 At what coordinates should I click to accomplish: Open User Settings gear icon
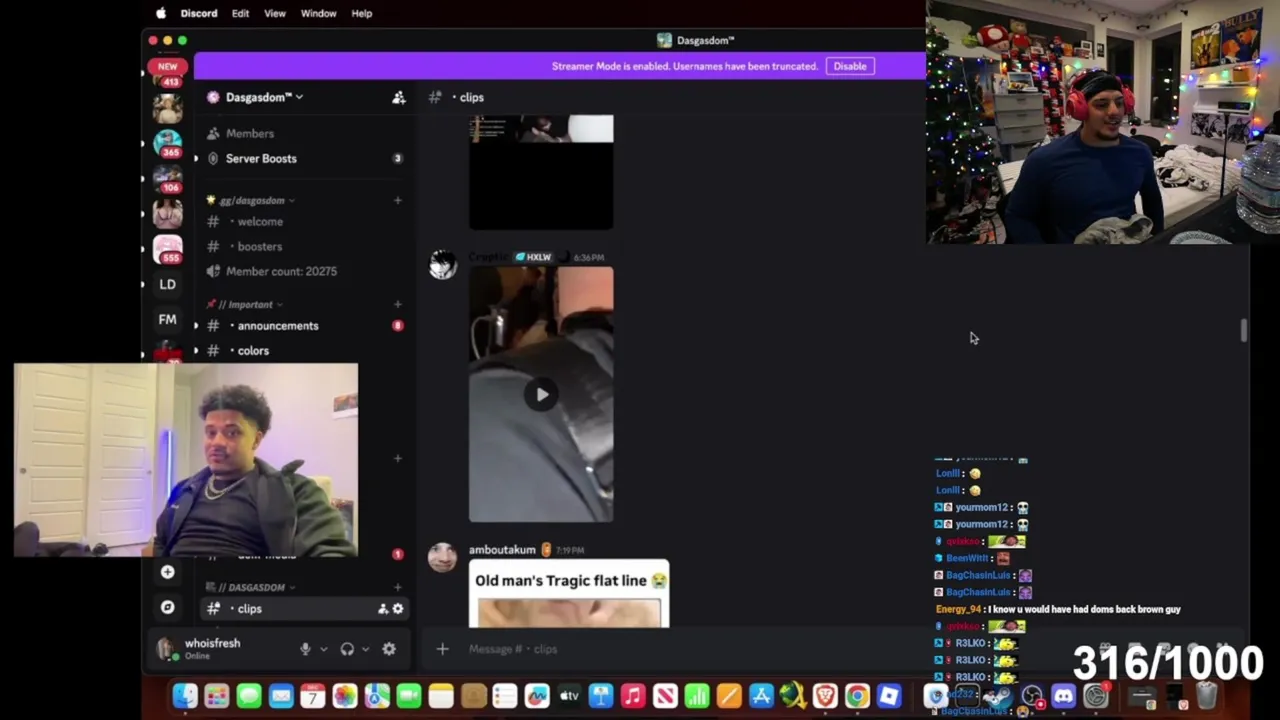pyautogui.click(x=389, y=649)
